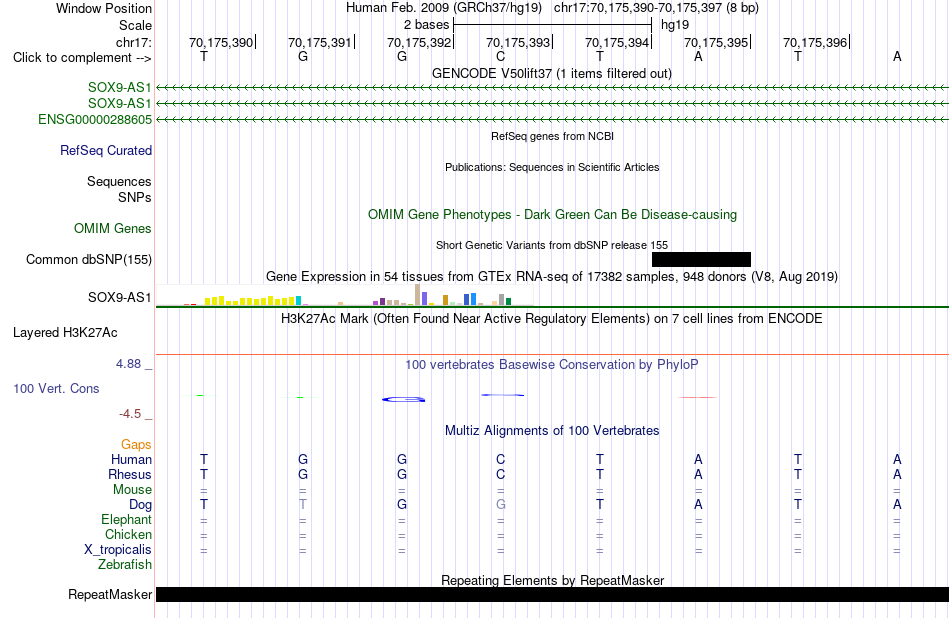Click 'Multiz Alignments of 100 Vertebrates' title
The height and width of the screenshot is (618, 950).
pos(552,431)
